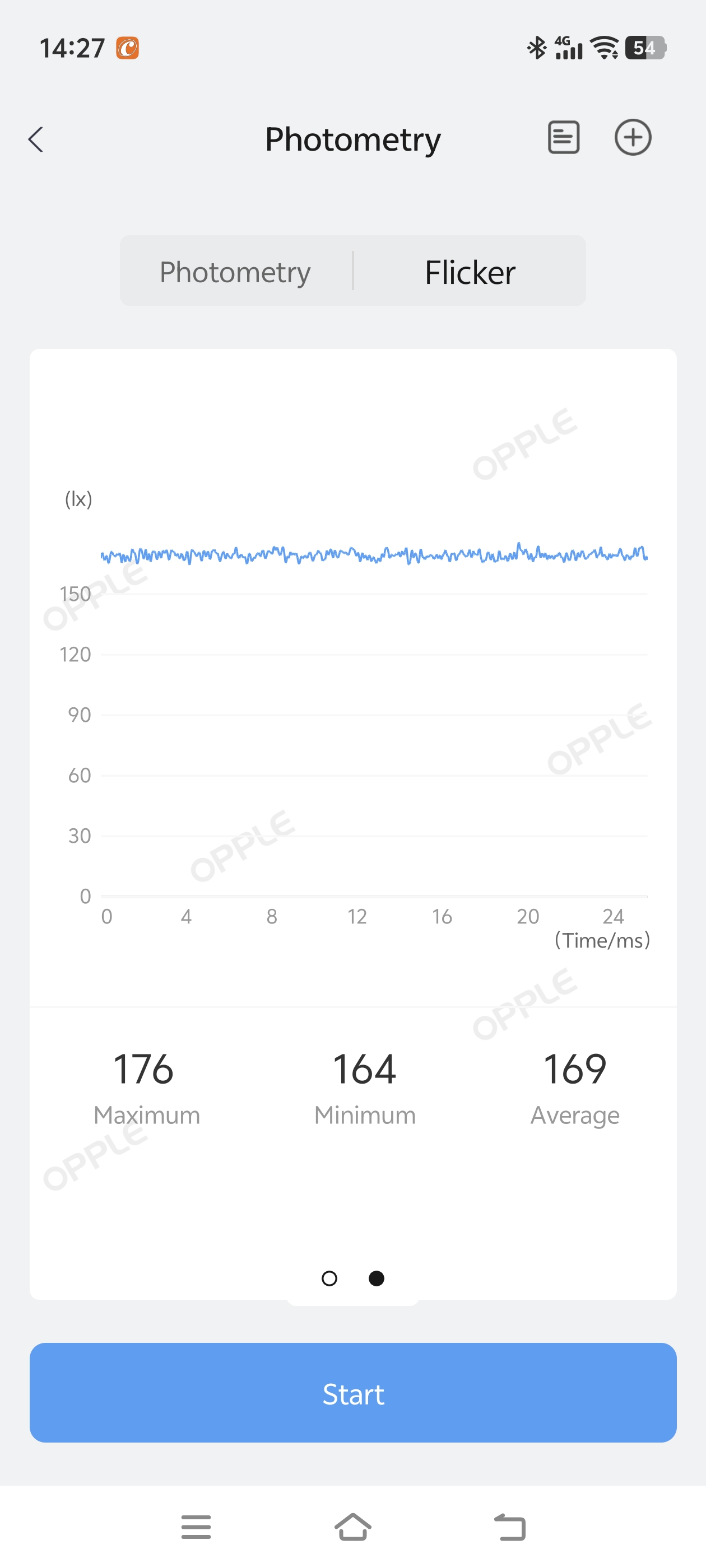Tap the Minimum value 164

coord(364,1070)
